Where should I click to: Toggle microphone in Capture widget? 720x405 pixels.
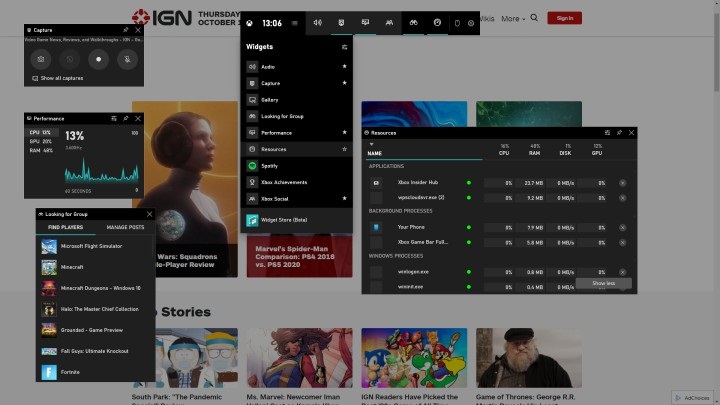click(126, 59)
